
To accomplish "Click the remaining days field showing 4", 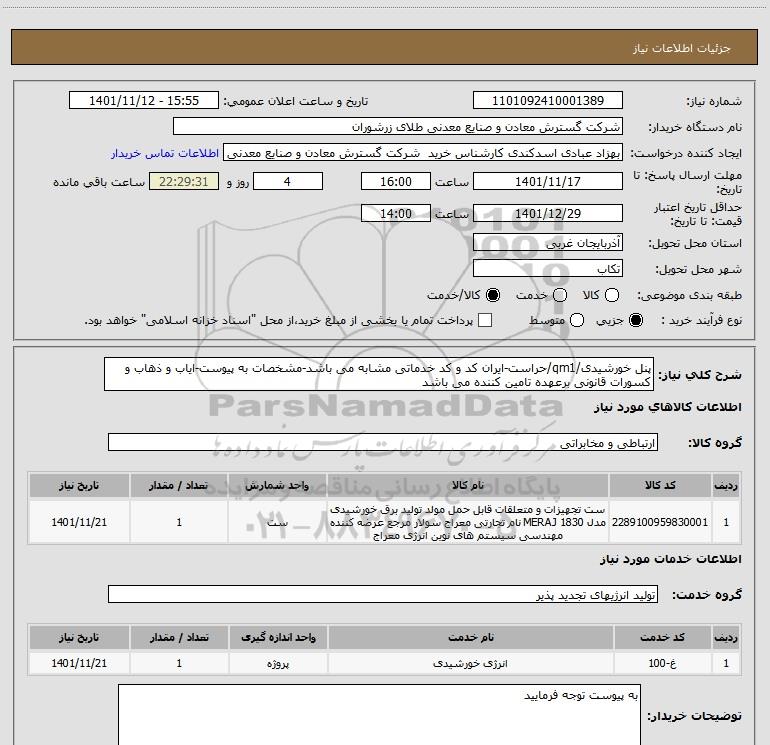I will point(288,181).
